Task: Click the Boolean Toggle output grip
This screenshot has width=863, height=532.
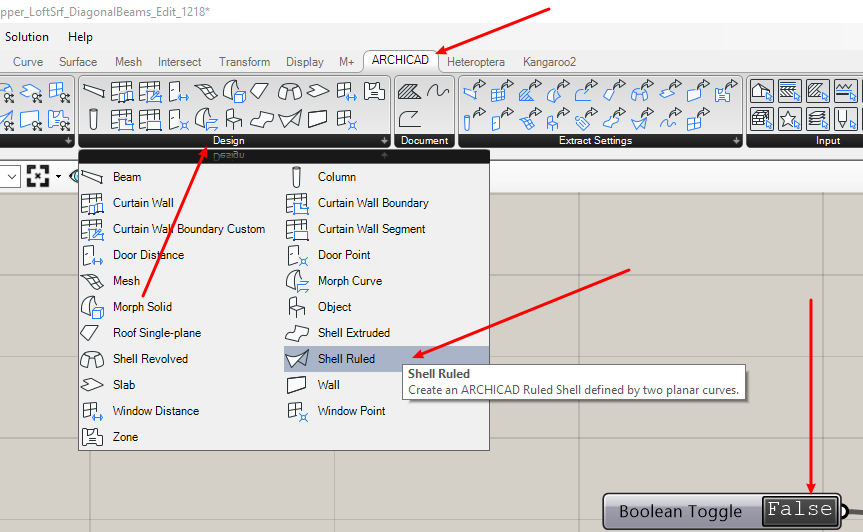Action: (844, 511)
